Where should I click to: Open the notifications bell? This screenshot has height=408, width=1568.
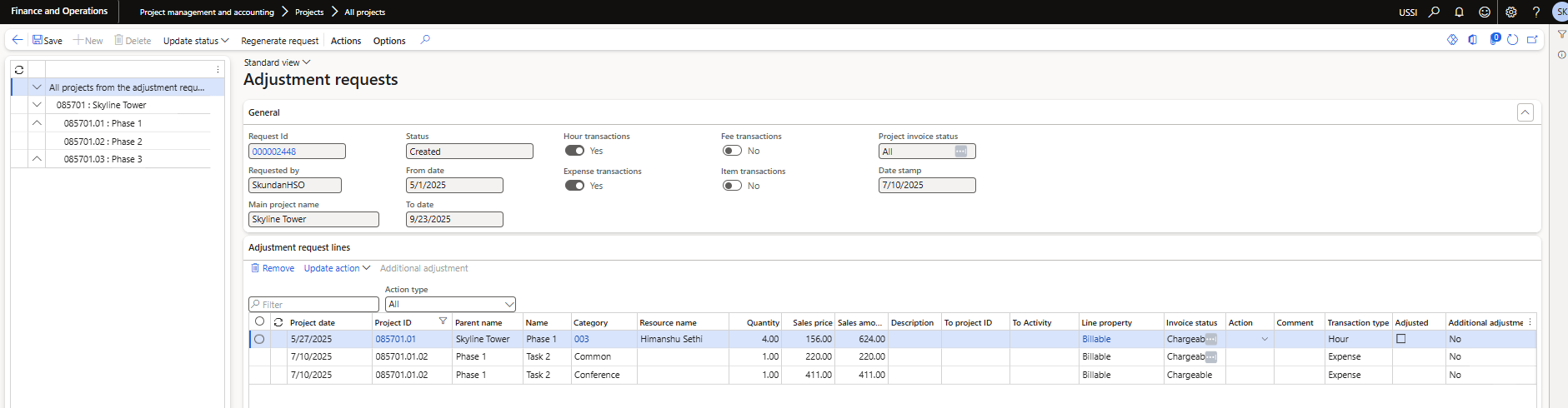(1459, 12)
